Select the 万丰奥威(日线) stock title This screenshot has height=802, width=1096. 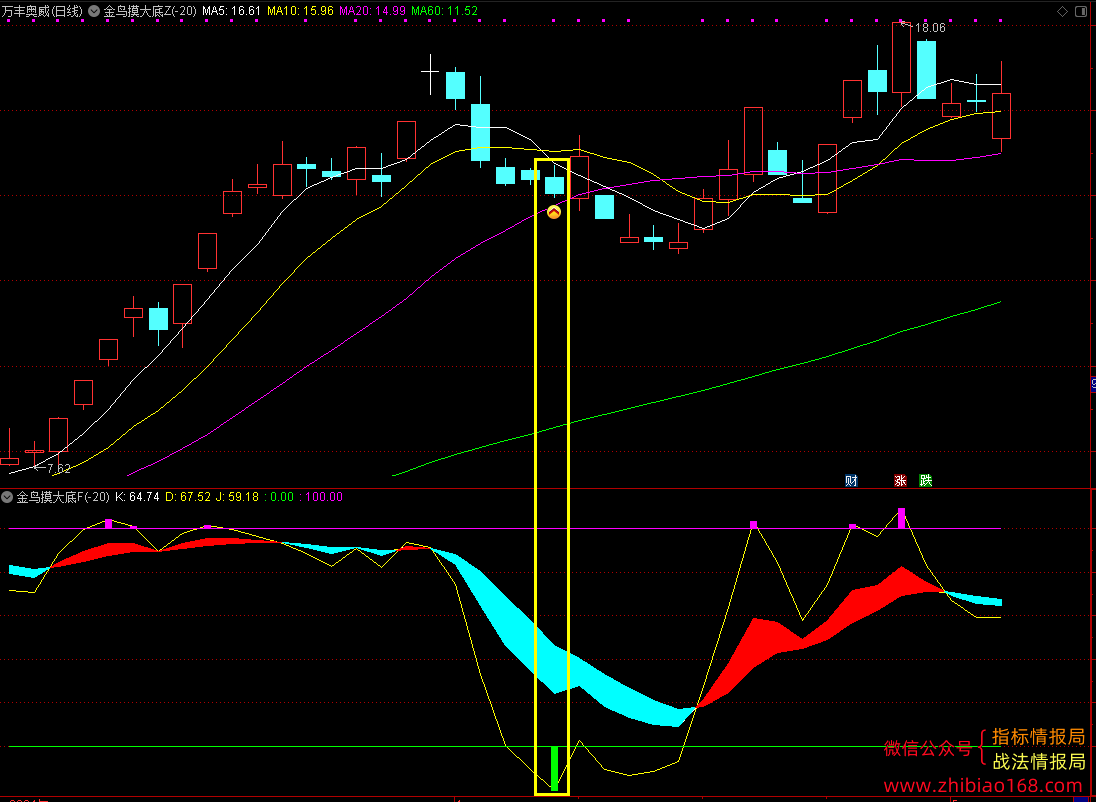[42, 11]
